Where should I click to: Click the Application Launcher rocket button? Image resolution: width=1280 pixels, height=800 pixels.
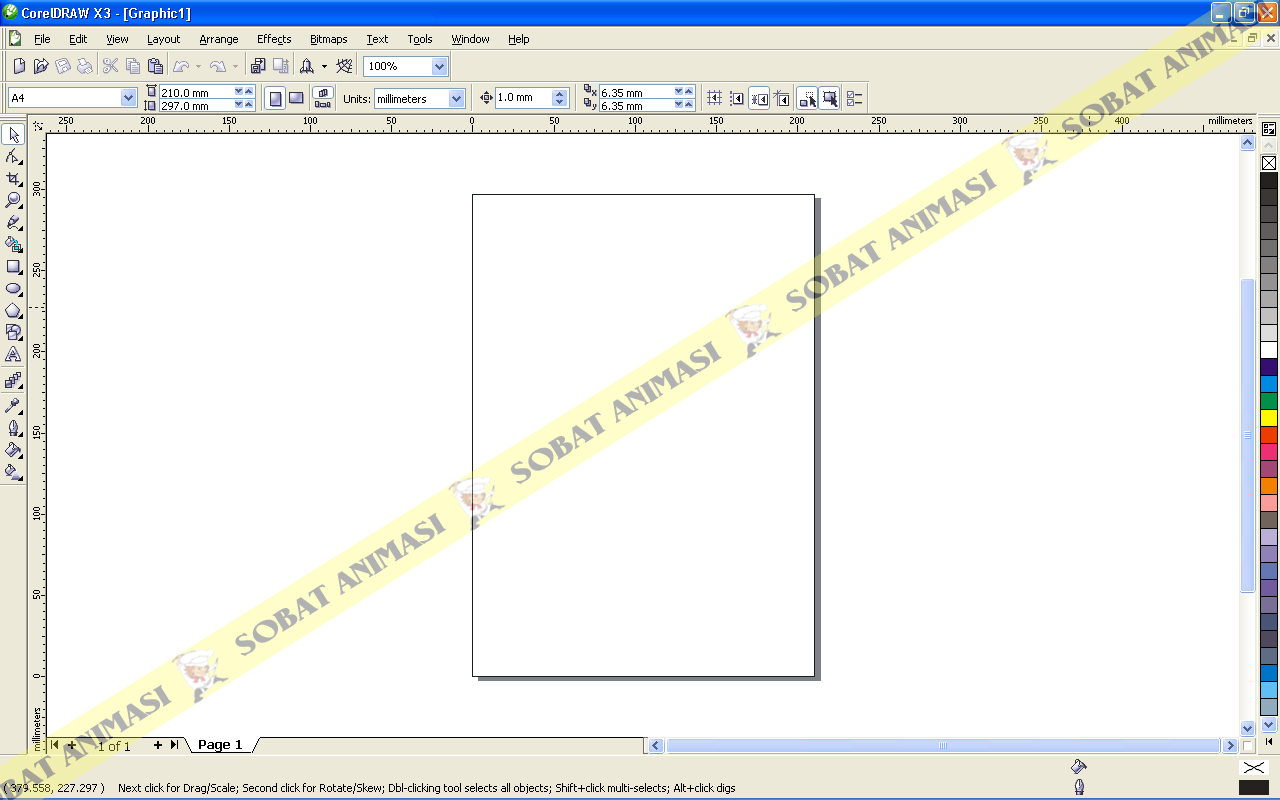[308, 65]
